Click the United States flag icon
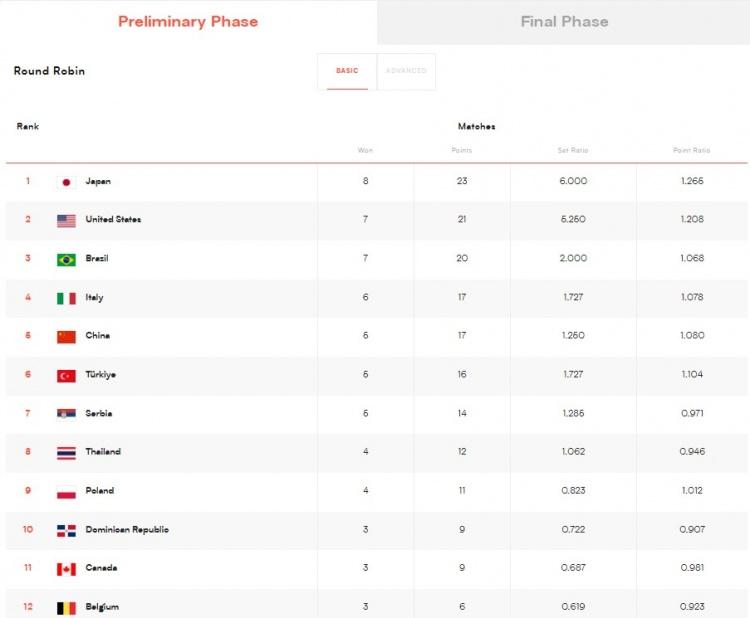 [66, 220]
